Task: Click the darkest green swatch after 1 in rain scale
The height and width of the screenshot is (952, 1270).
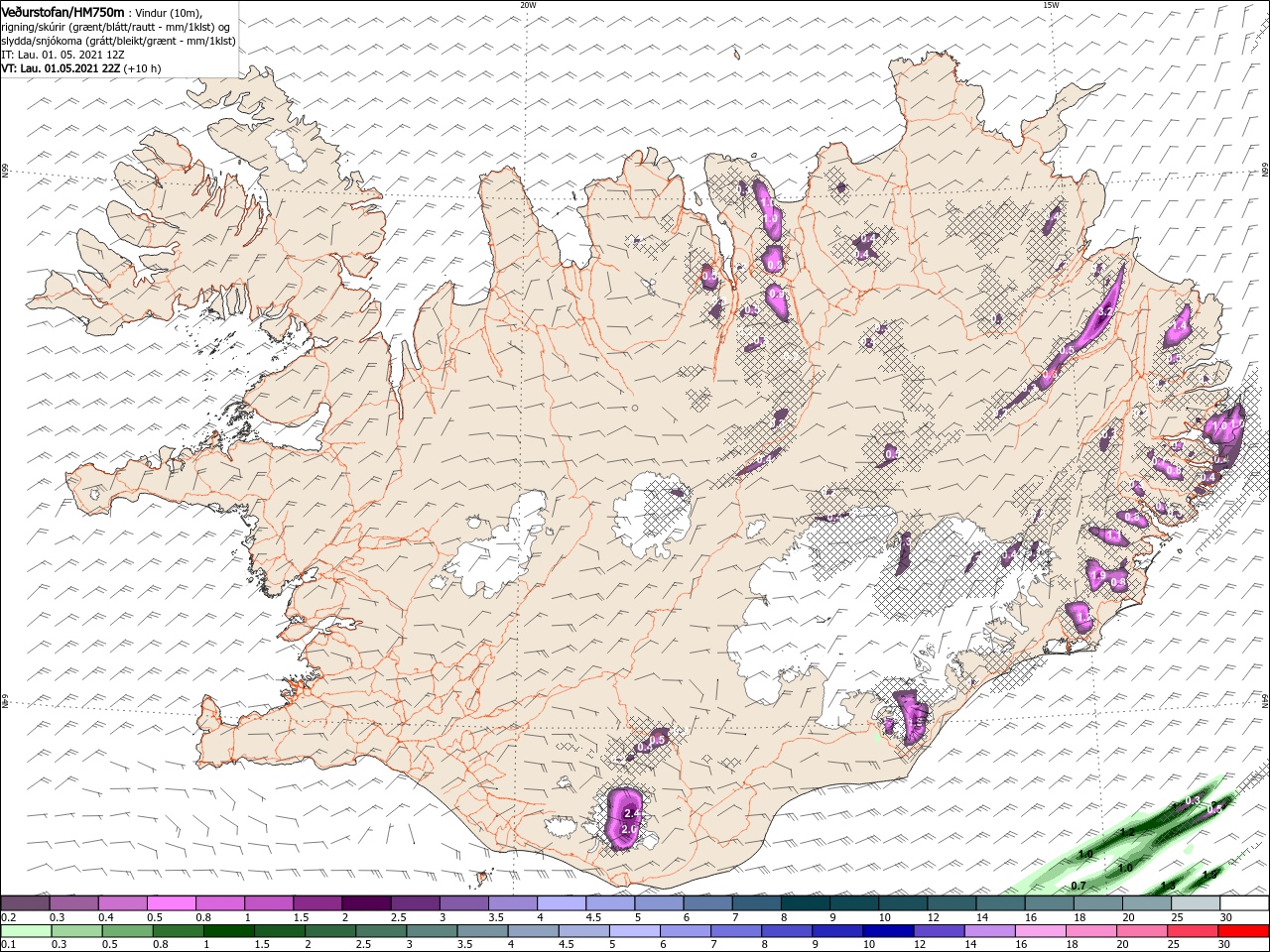Action: pyautogui.click(x=228, y=931)
